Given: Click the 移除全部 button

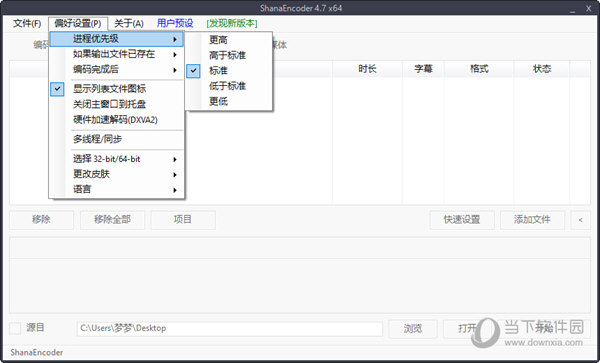Looking at the screenshot, I should 112,220.
